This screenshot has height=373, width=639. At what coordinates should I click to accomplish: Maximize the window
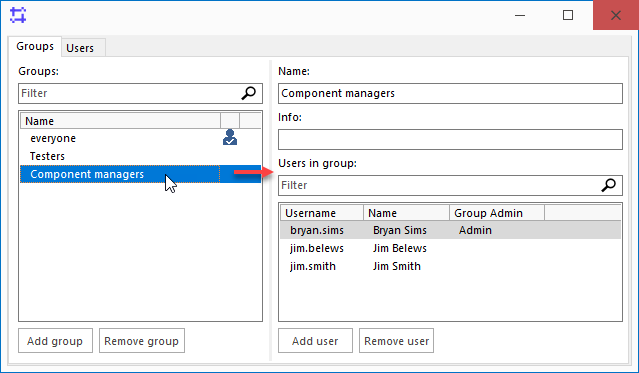click(568, 15)
